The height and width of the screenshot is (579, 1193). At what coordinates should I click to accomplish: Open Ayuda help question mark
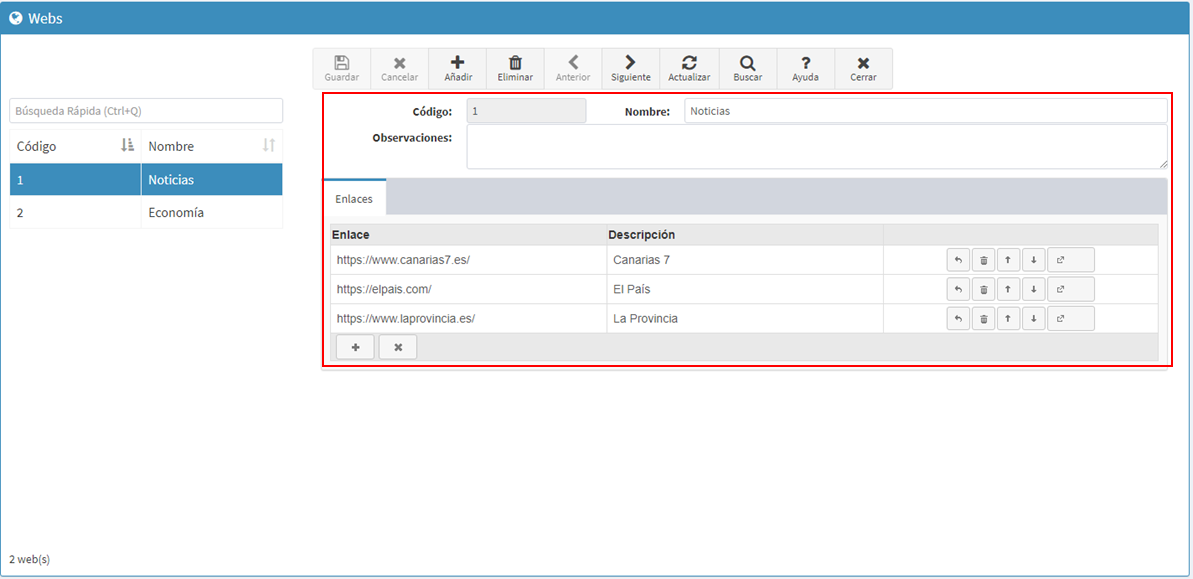tap(806, 68)
